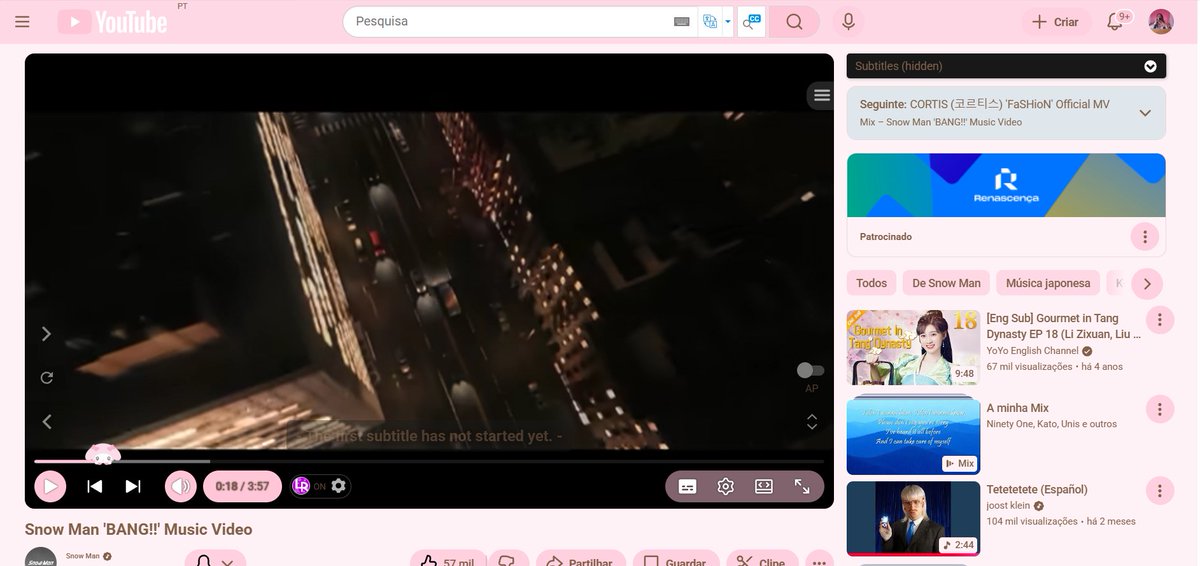This screenshot has height=566, width=1200.
Task: Toggle theater mode
Action: (764, 487)
